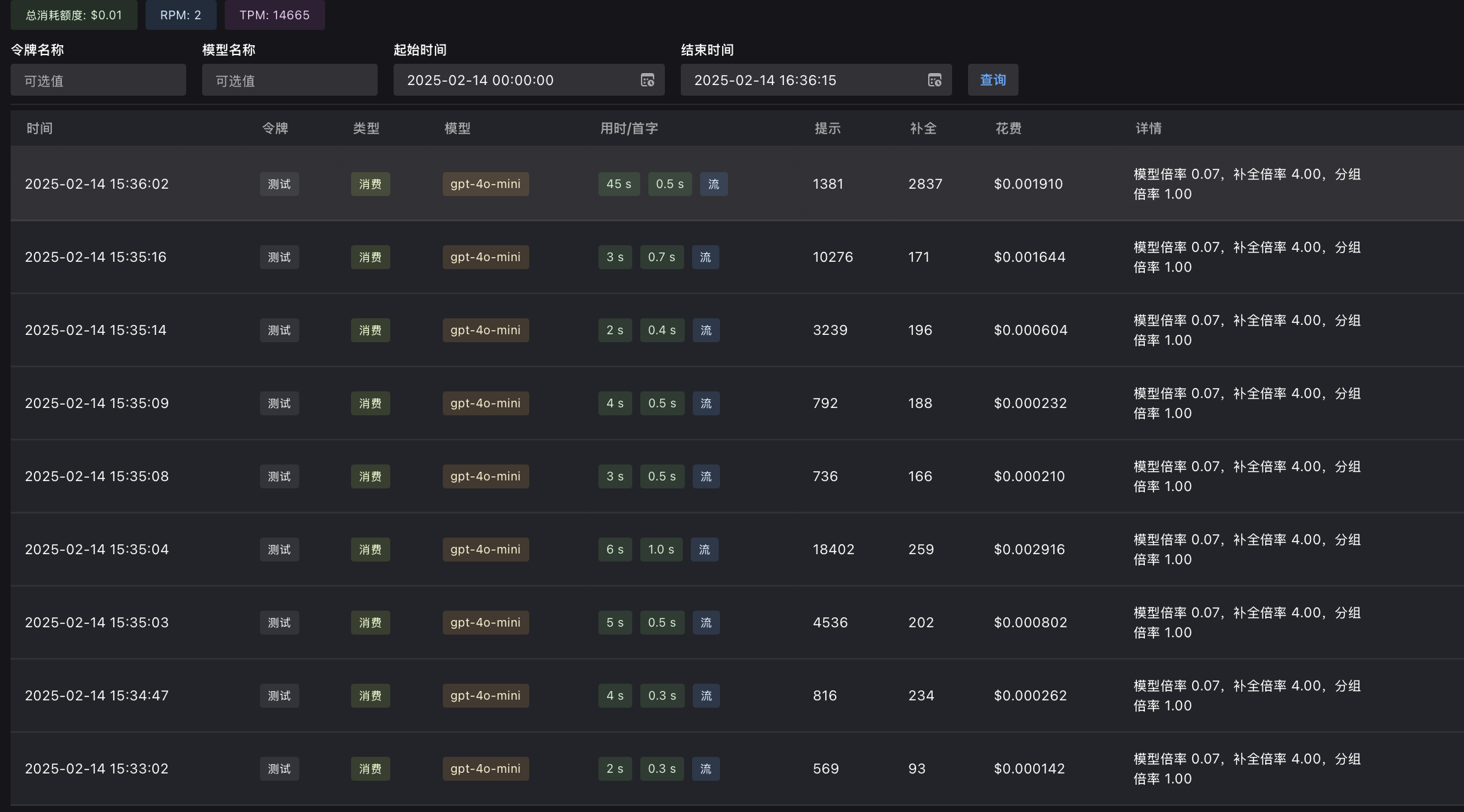Viewport: 1464px width, 812px height.
Task: Click the 用时/首字 column header
Action: pos(629,128)
